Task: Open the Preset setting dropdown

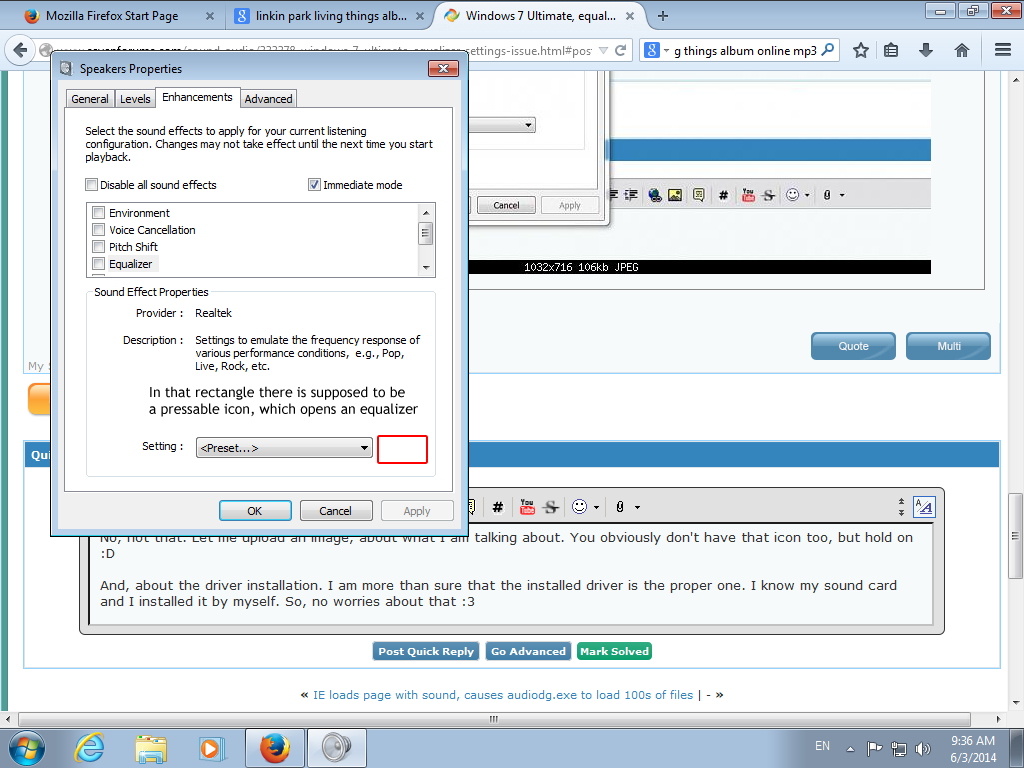Action: (284, 448)
